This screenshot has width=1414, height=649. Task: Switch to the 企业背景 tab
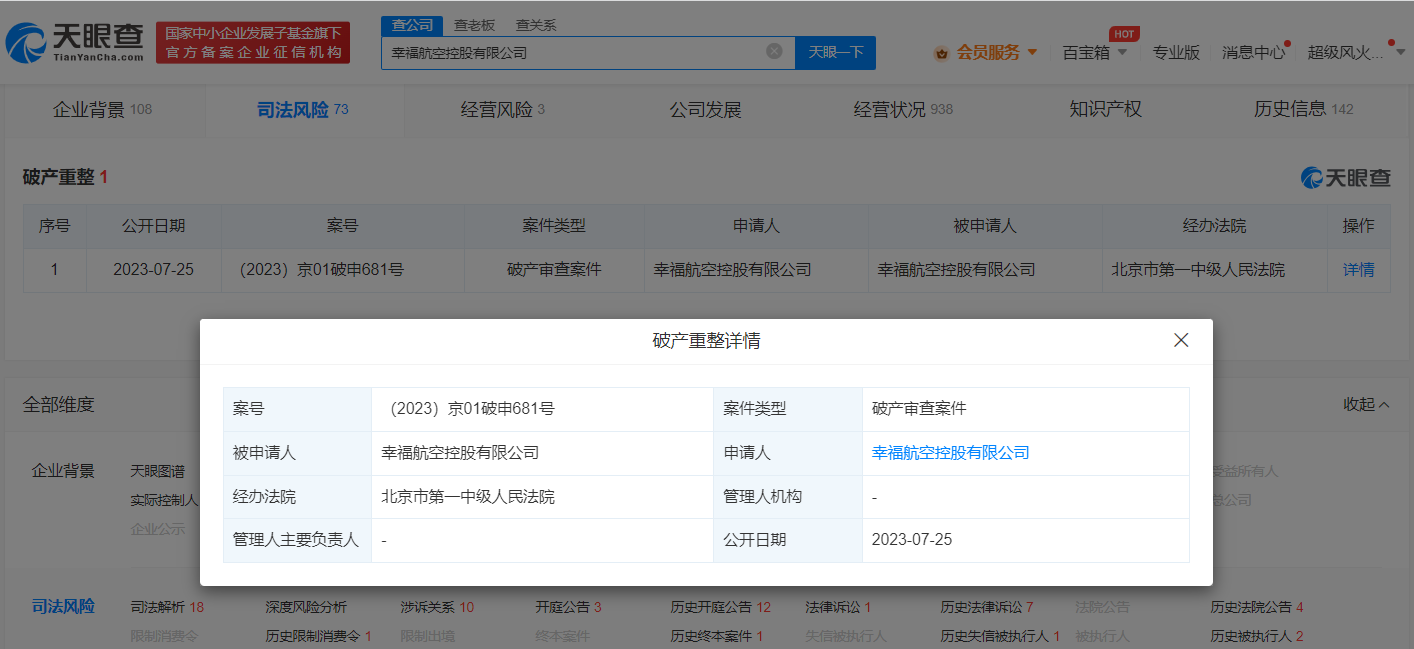(102, 110)
